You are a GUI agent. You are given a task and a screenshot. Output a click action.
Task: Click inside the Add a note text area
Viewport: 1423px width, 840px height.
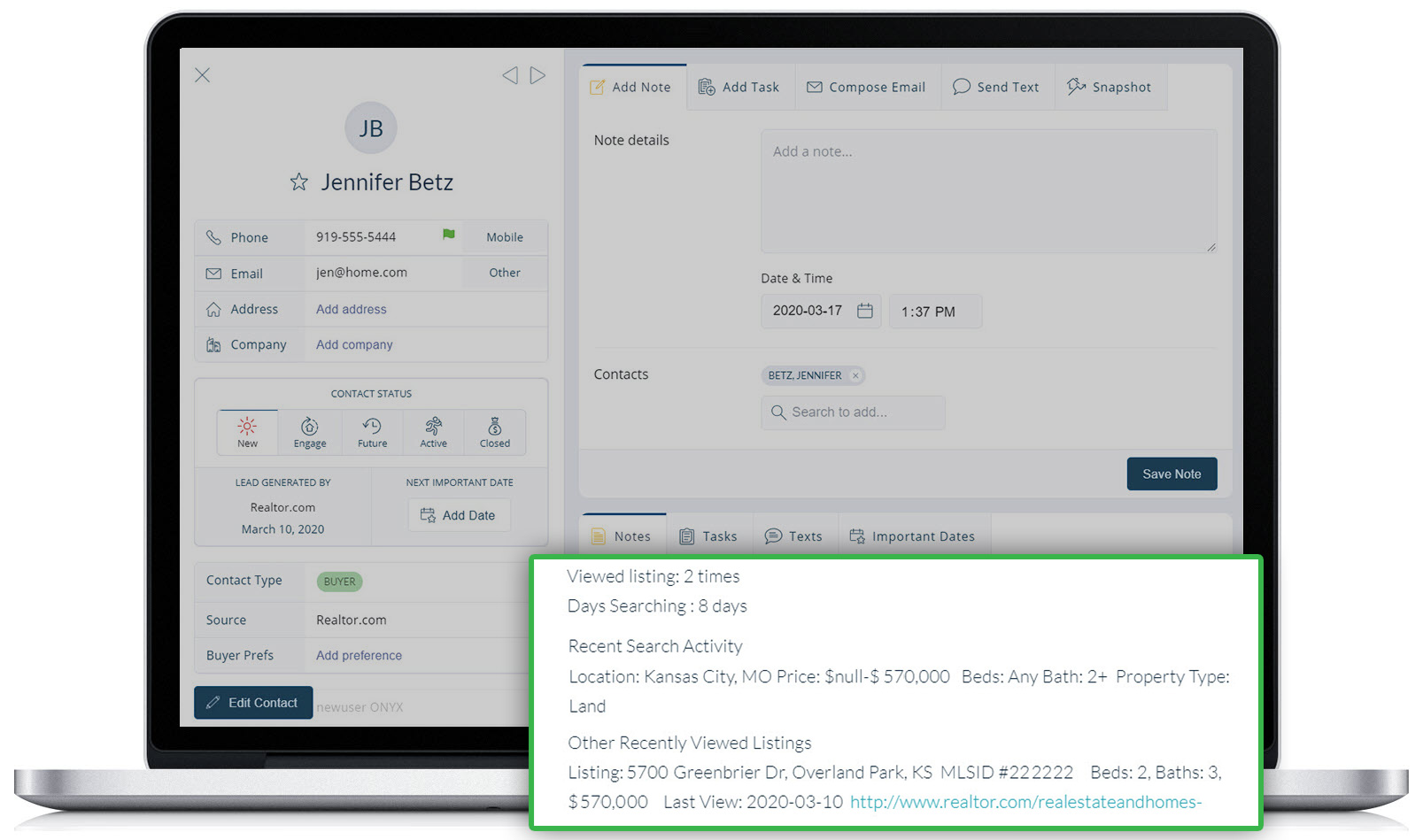(x=987, y=190)
